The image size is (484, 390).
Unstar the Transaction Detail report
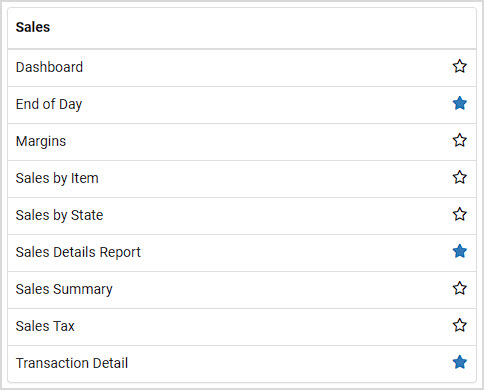click(x=460, y=362)
